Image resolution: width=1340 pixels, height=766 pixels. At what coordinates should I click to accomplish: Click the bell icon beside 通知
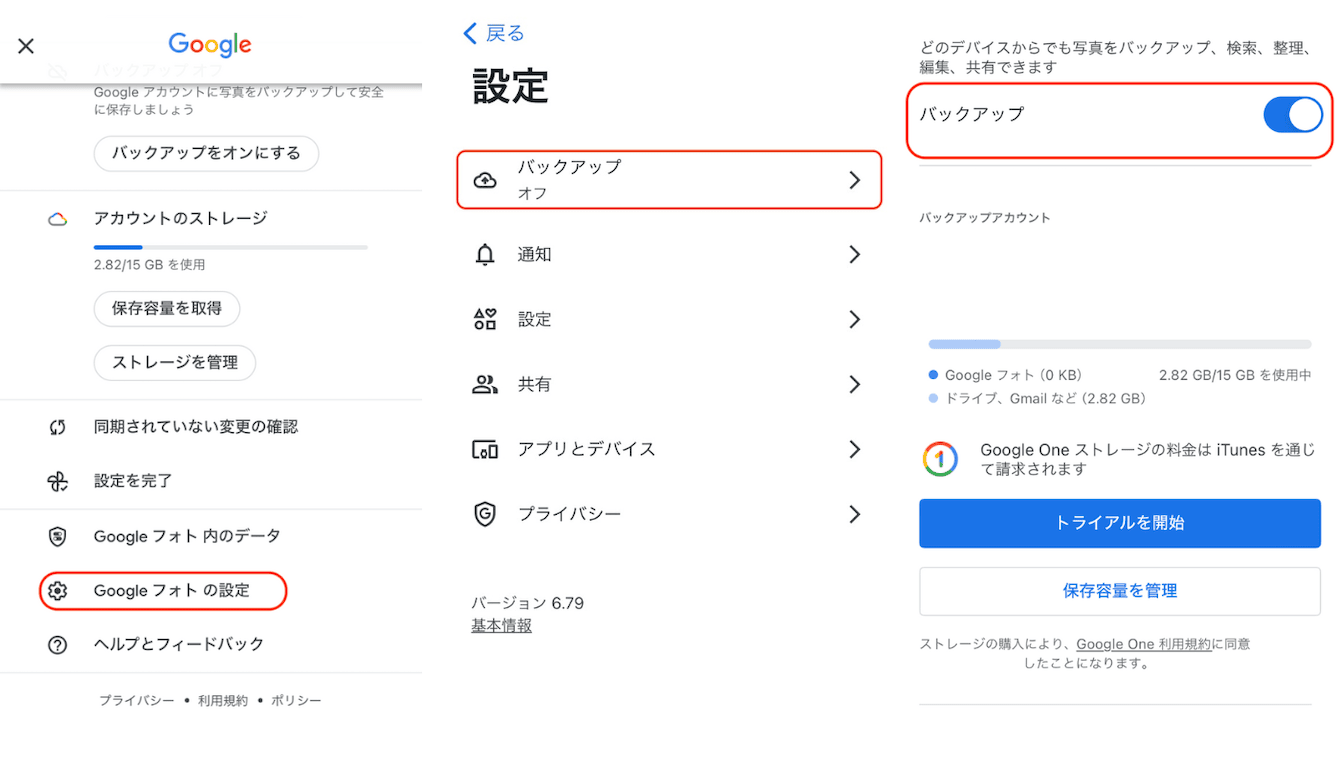(485, 255)
